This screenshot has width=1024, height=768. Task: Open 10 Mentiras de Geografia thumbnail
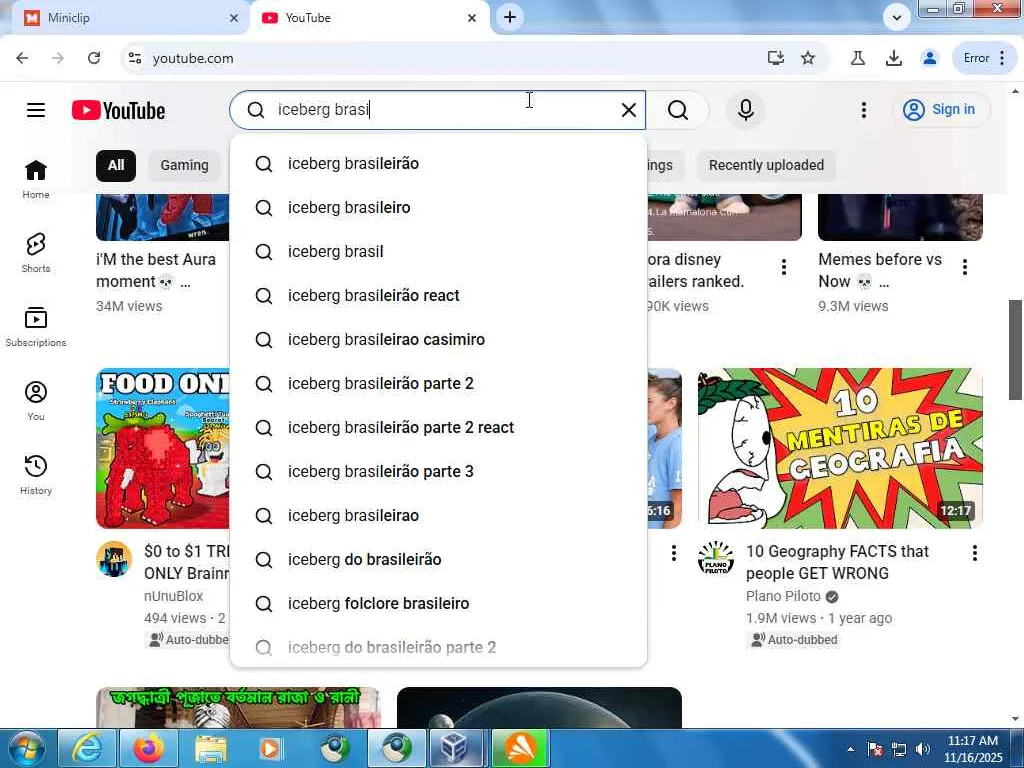pos(840,448)
